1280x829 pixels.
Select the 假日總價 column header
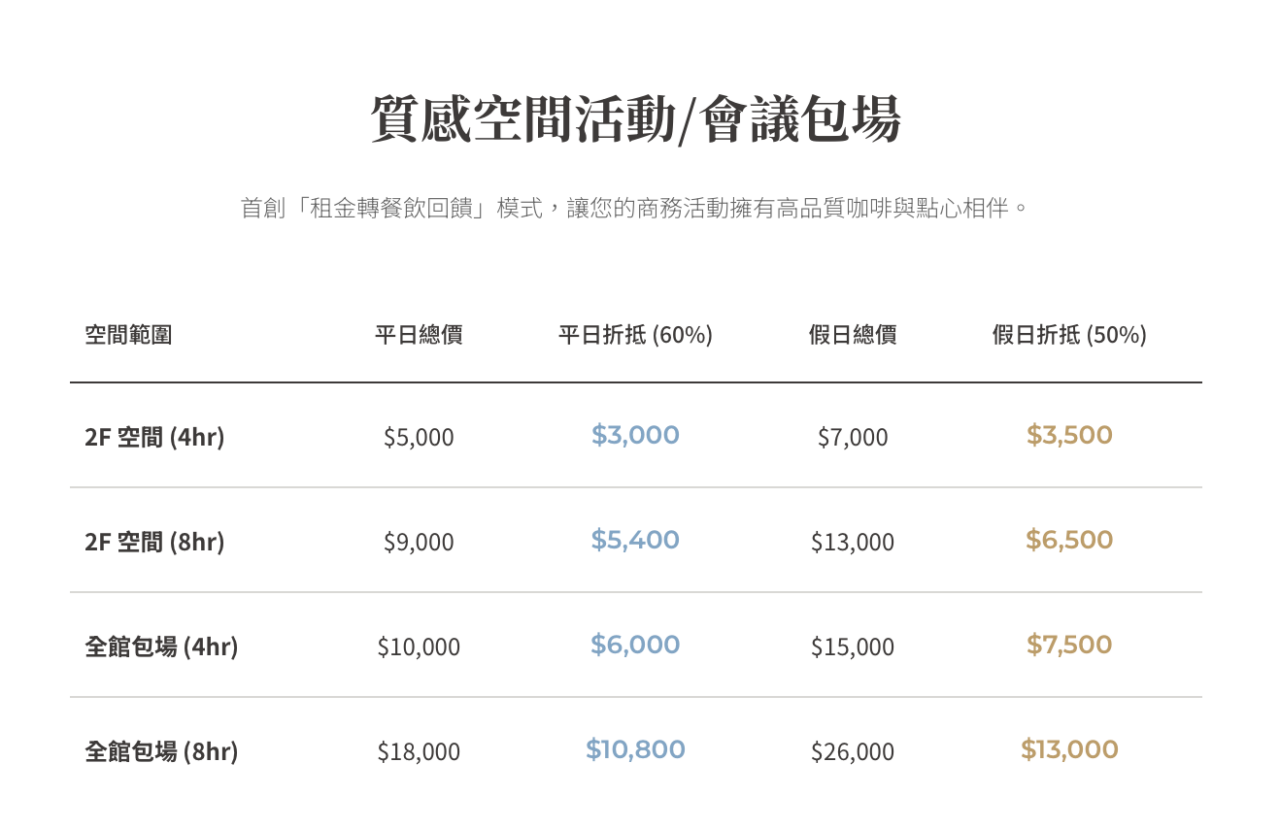pos(852,335)
